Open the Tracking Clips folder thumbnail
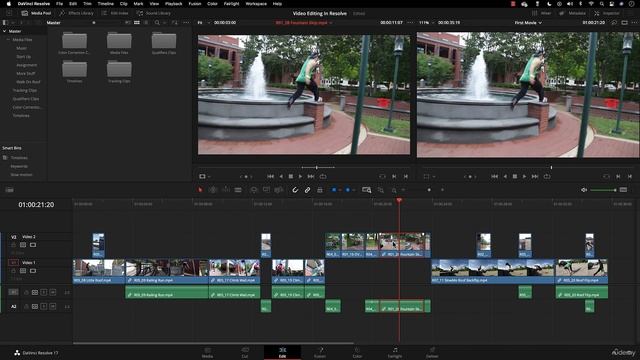Image resolution: width=640 pixels, height=360 pixels. 119,70
